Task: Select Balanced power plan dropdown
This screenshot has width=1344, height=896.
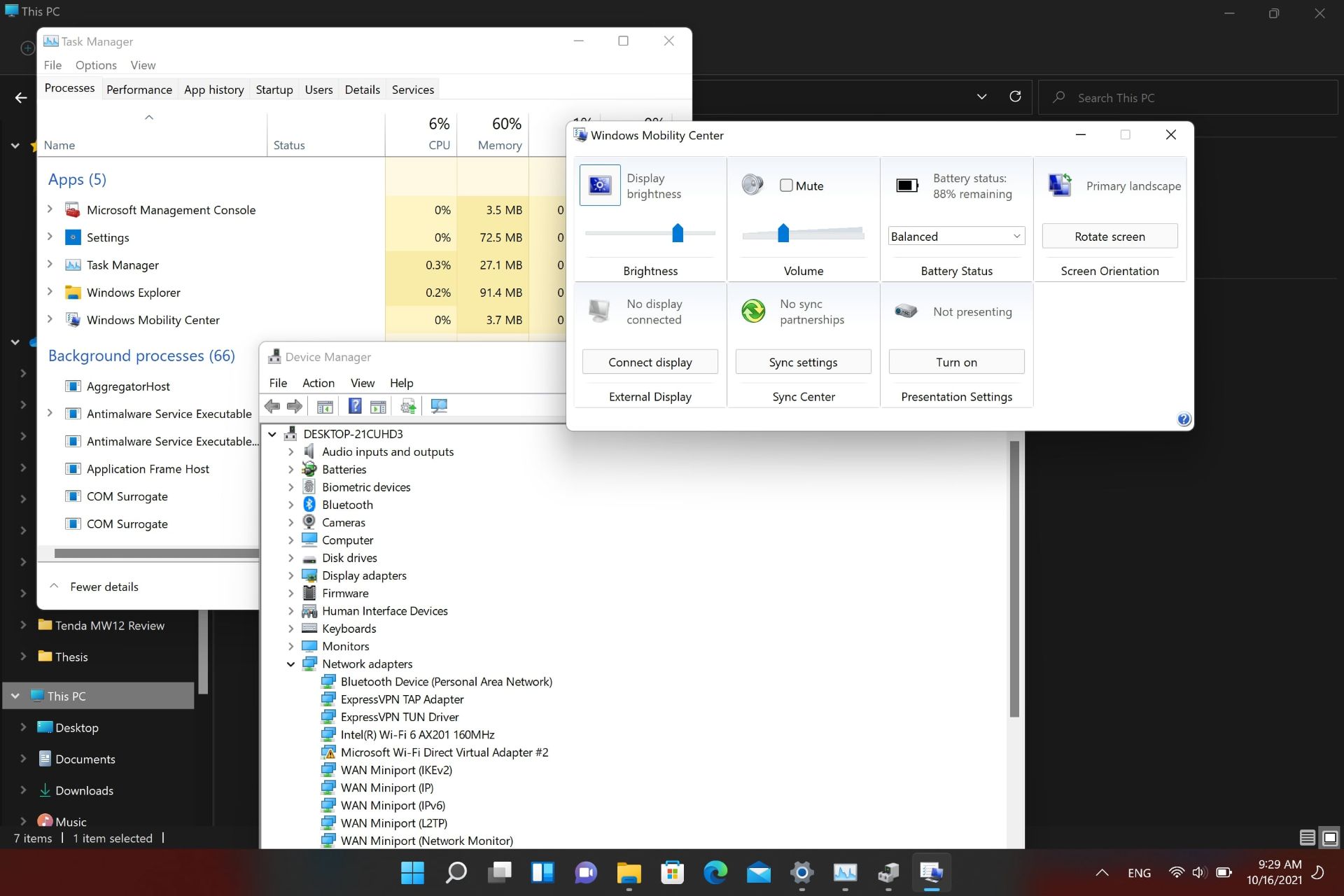Action: (x=956, y=236)
